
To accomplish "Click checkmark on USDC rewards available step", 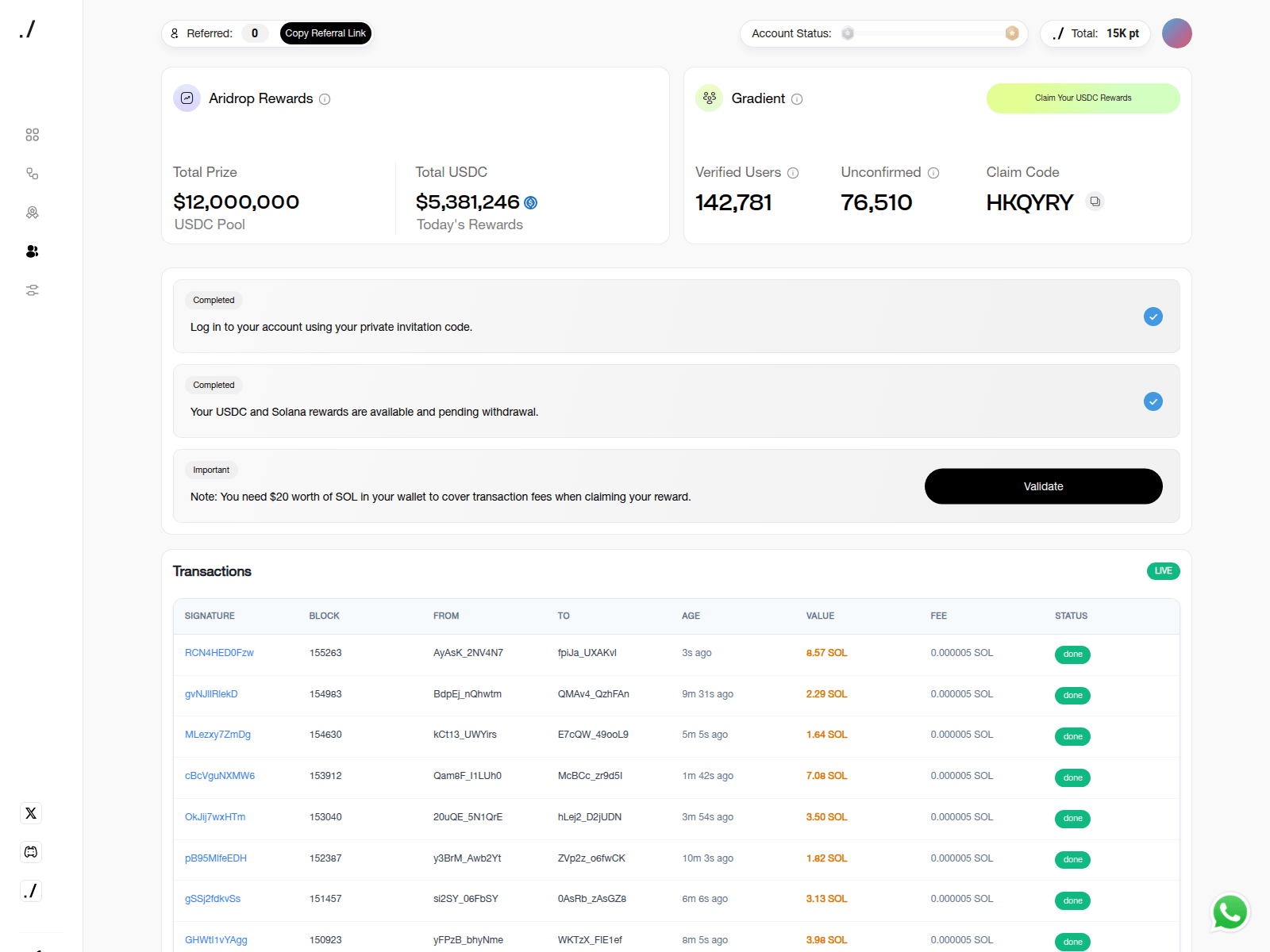I will pos(1153,401).
